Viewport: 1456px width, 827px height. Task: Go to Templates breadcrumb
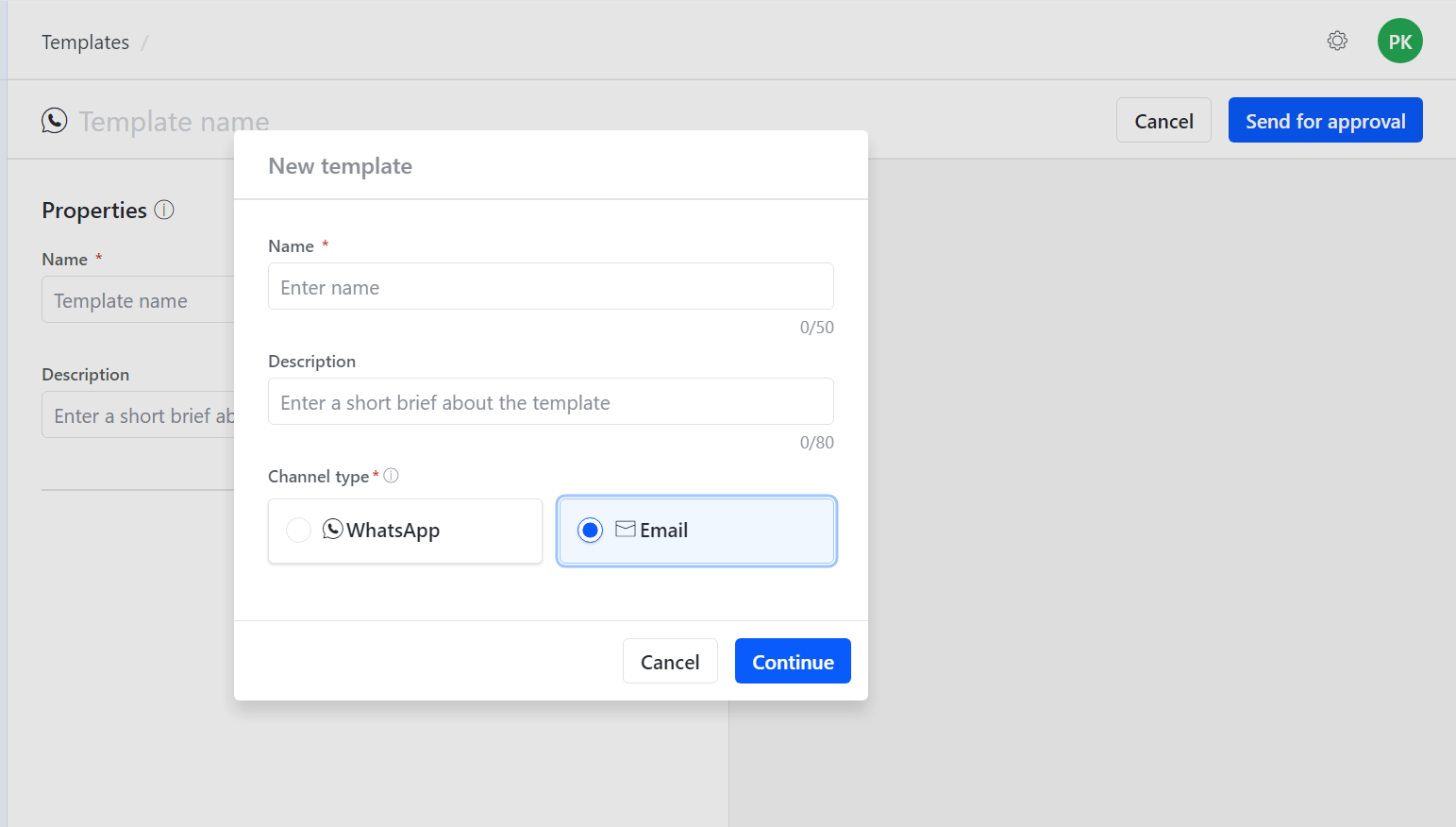(x=85, y=42)
